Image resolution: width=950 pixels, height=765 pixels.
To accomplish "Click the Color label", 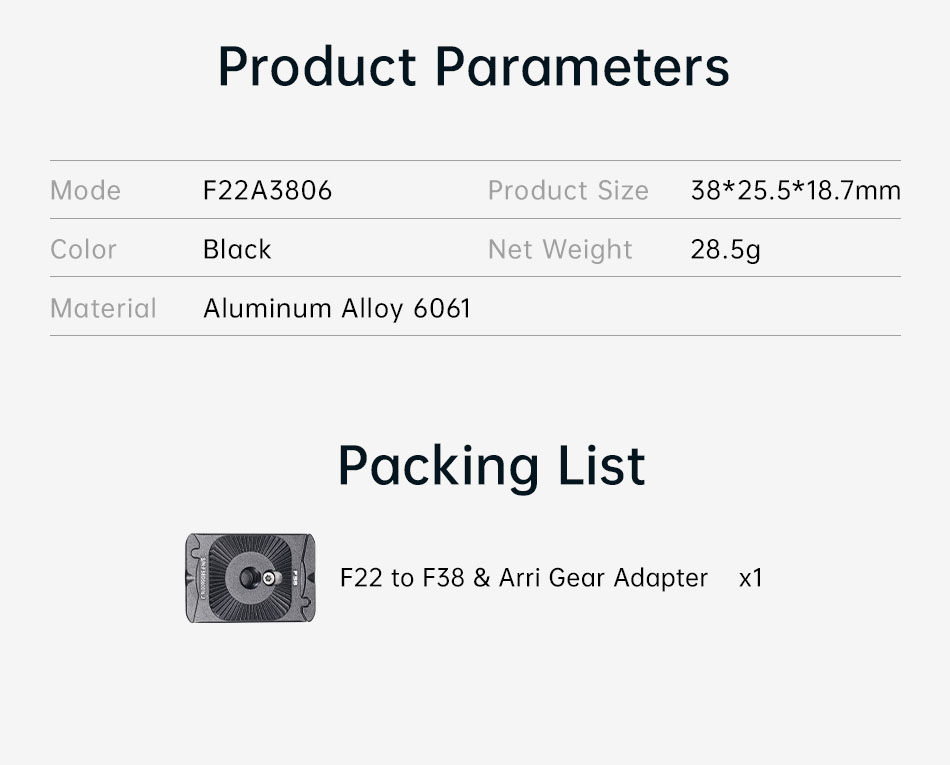I will coord(83,249).
